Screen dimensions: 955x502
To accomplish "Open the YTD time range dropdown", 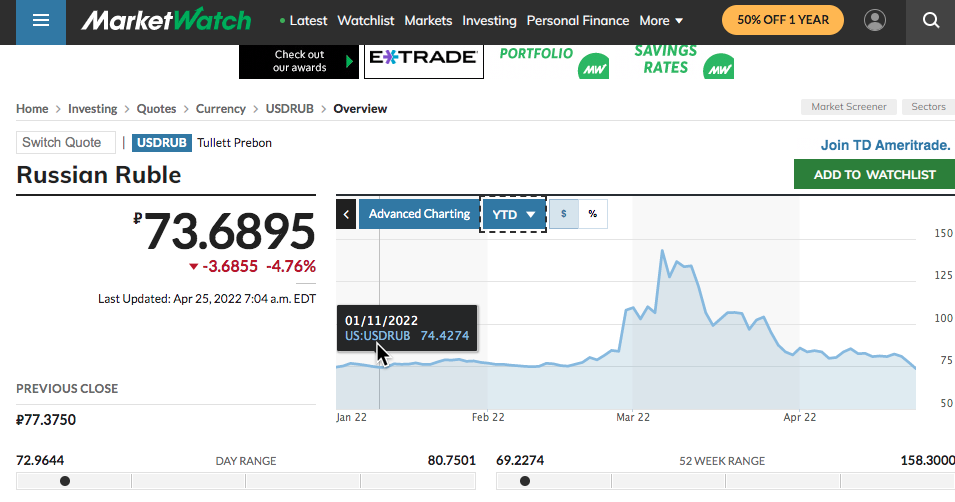I will [x=513, y=214].
